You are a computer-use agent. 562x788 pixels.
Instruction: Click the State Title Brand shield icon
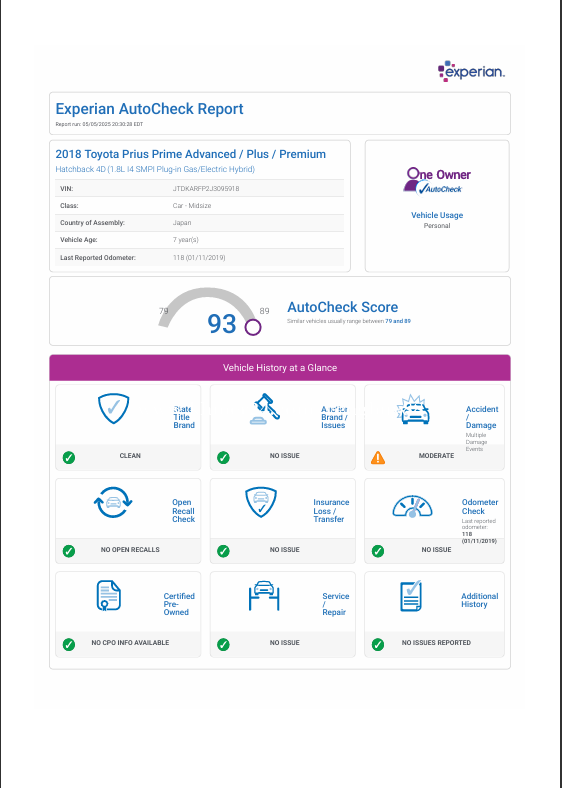113,409
